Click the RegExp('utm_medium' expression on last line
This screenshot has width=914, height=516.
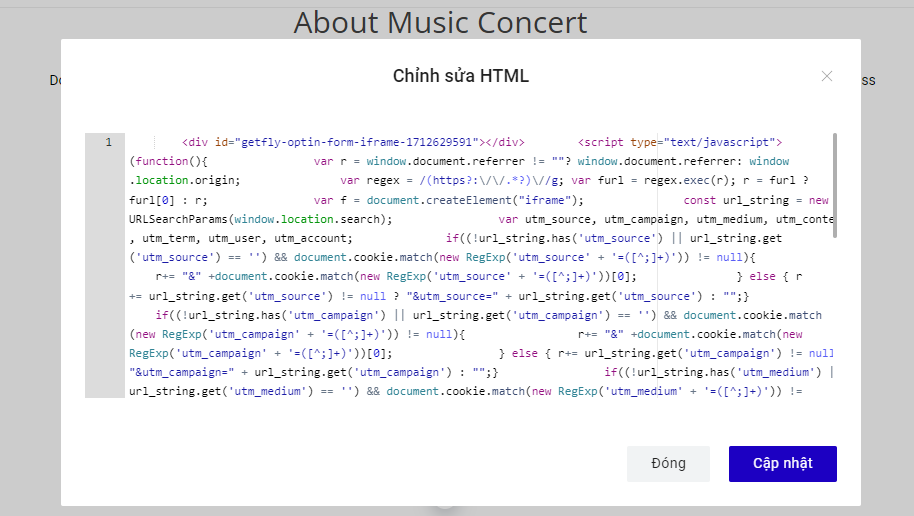[600, 391]
